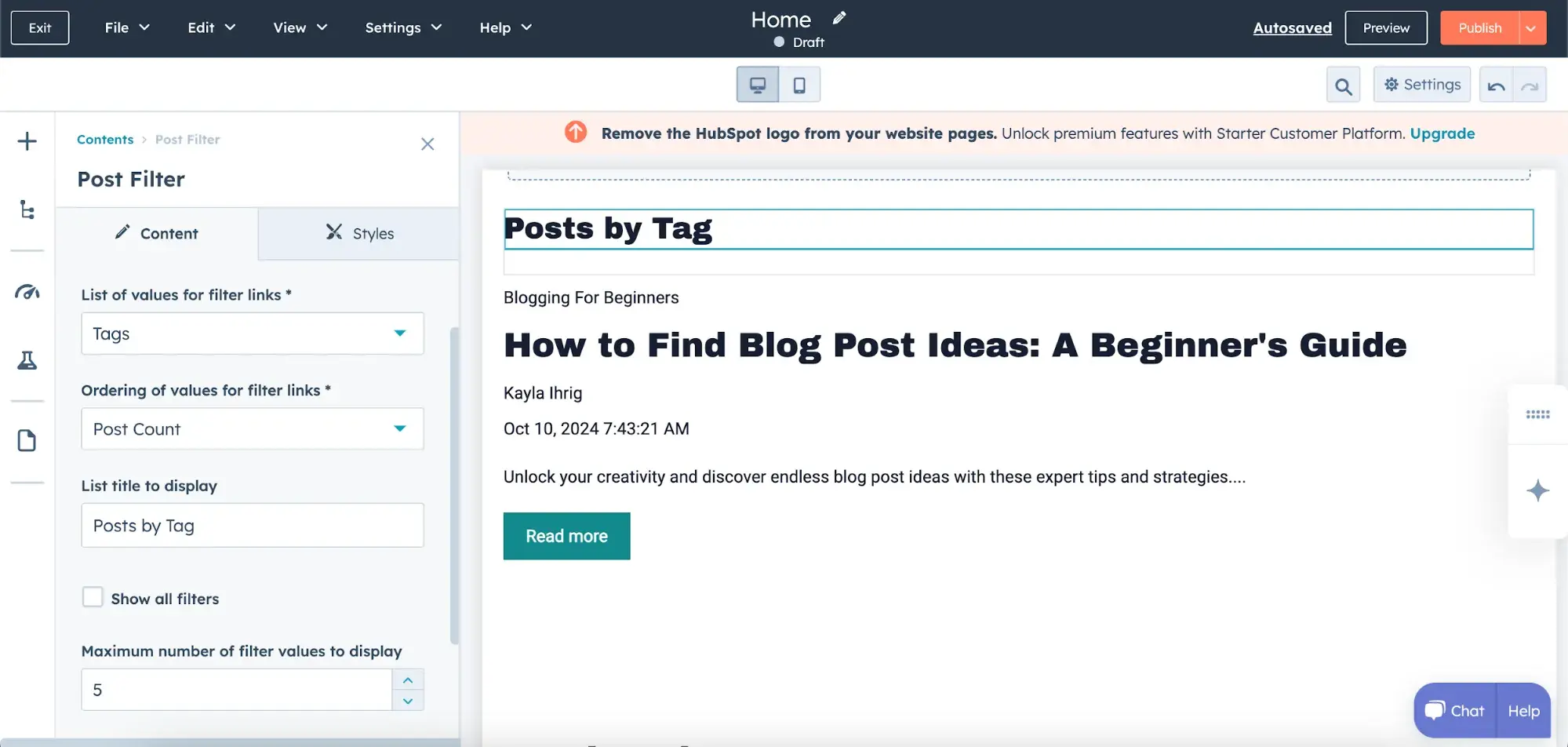Switch to the Styles tab

coord(359,234)
